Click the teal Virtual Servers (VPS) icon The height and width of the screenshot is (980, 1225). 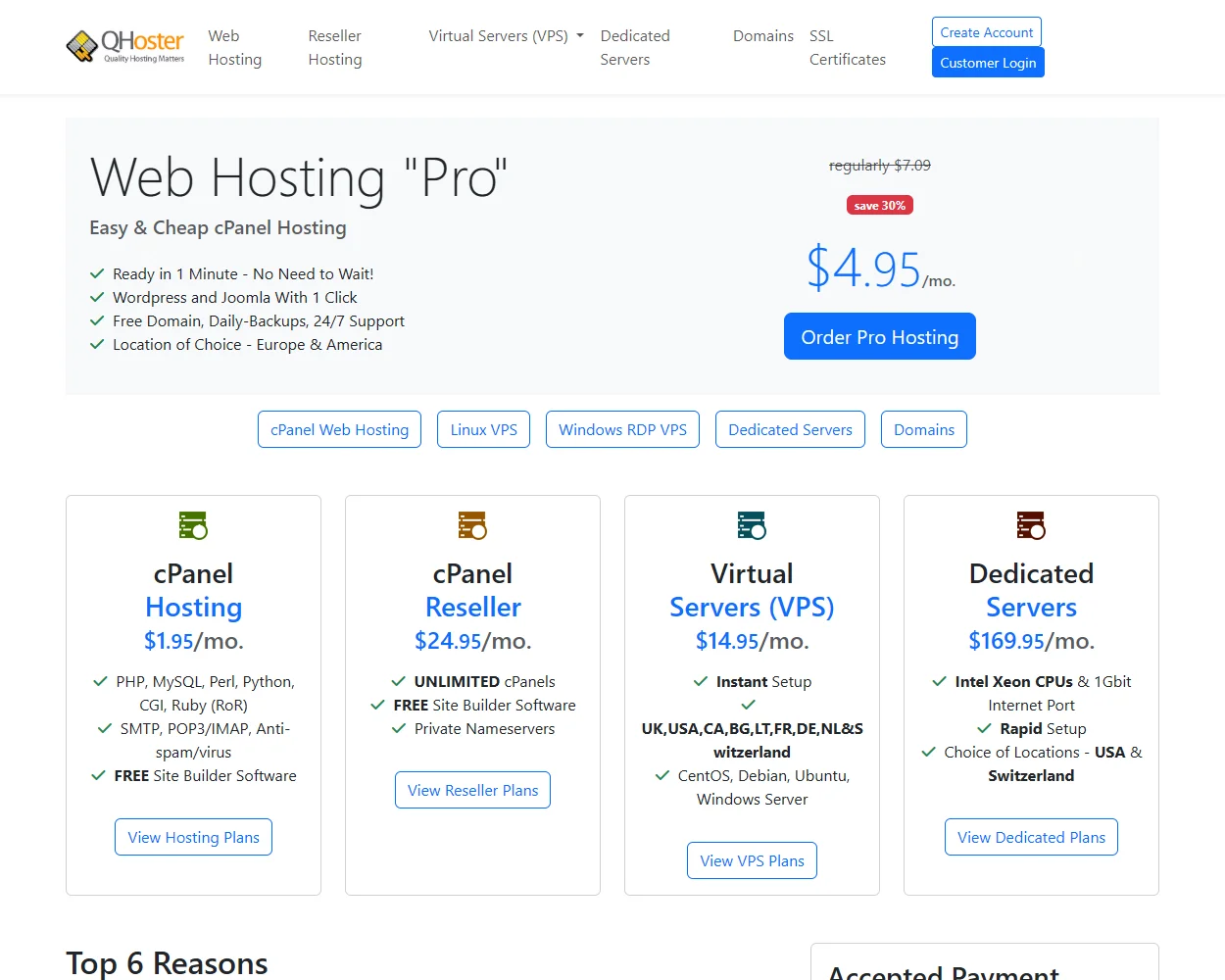tap(752, 525)
